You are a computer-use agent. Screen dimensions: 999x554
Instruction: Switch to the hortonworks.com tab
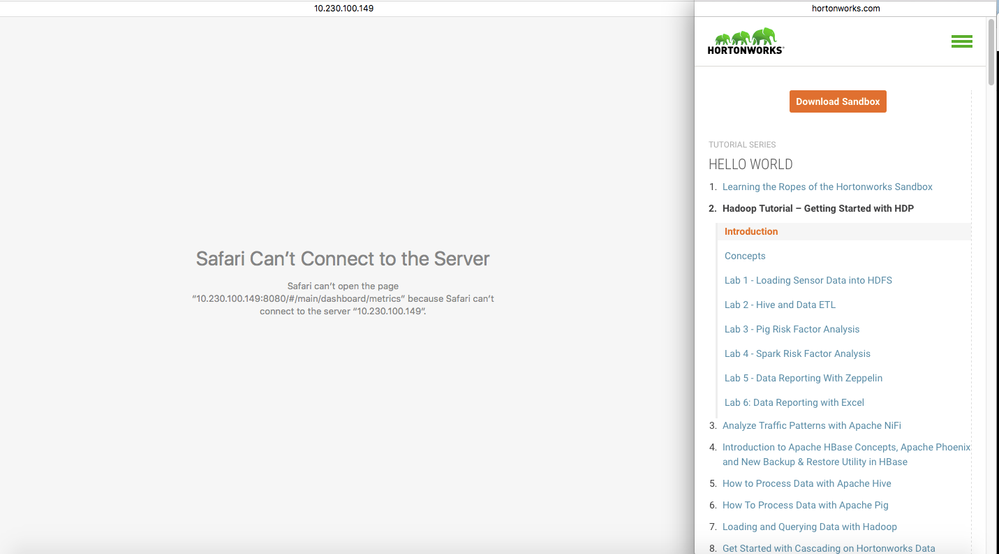(x=845, y=8)
